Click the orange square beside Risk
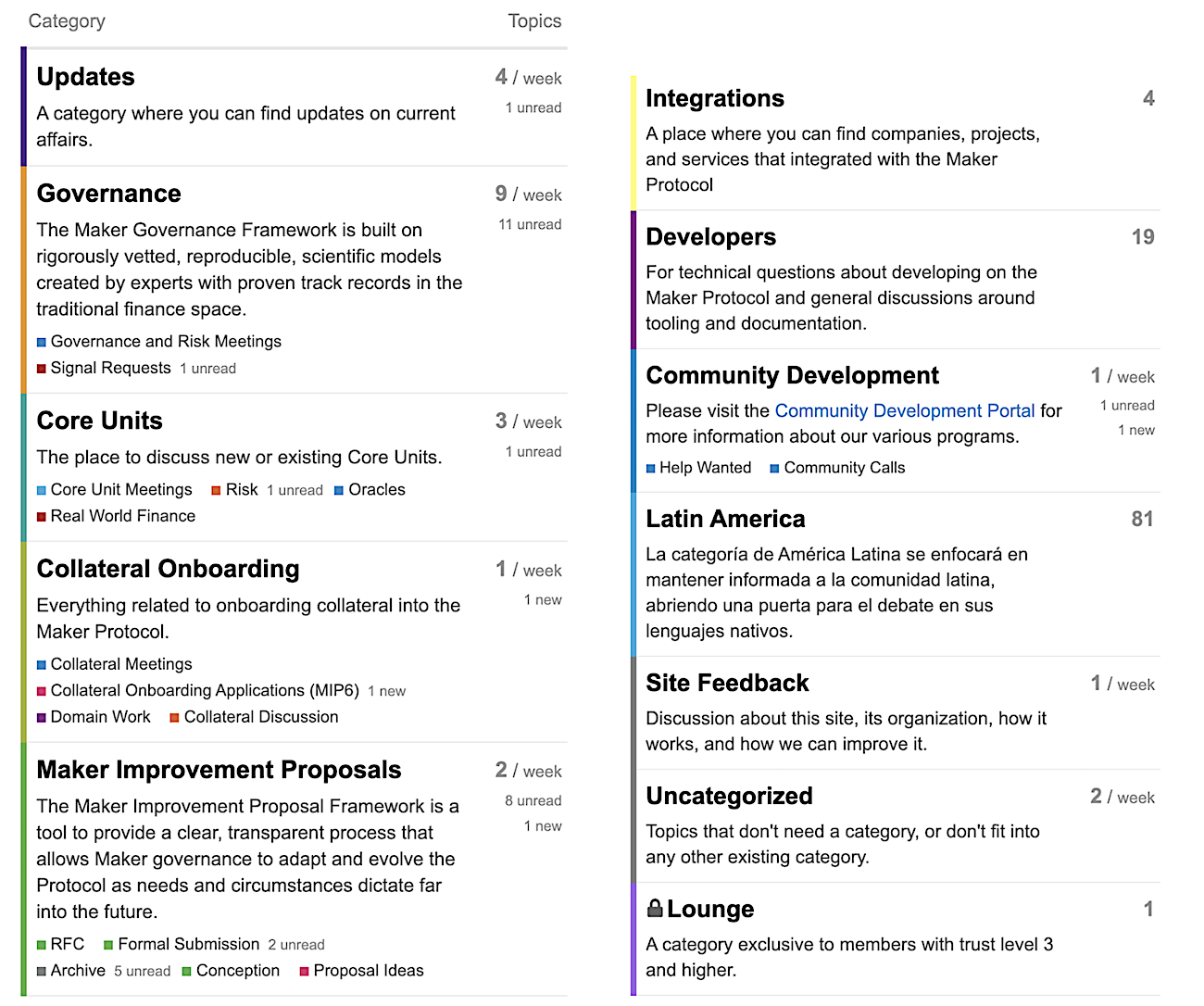The image size is (1204, 1006). coord(216,490)
